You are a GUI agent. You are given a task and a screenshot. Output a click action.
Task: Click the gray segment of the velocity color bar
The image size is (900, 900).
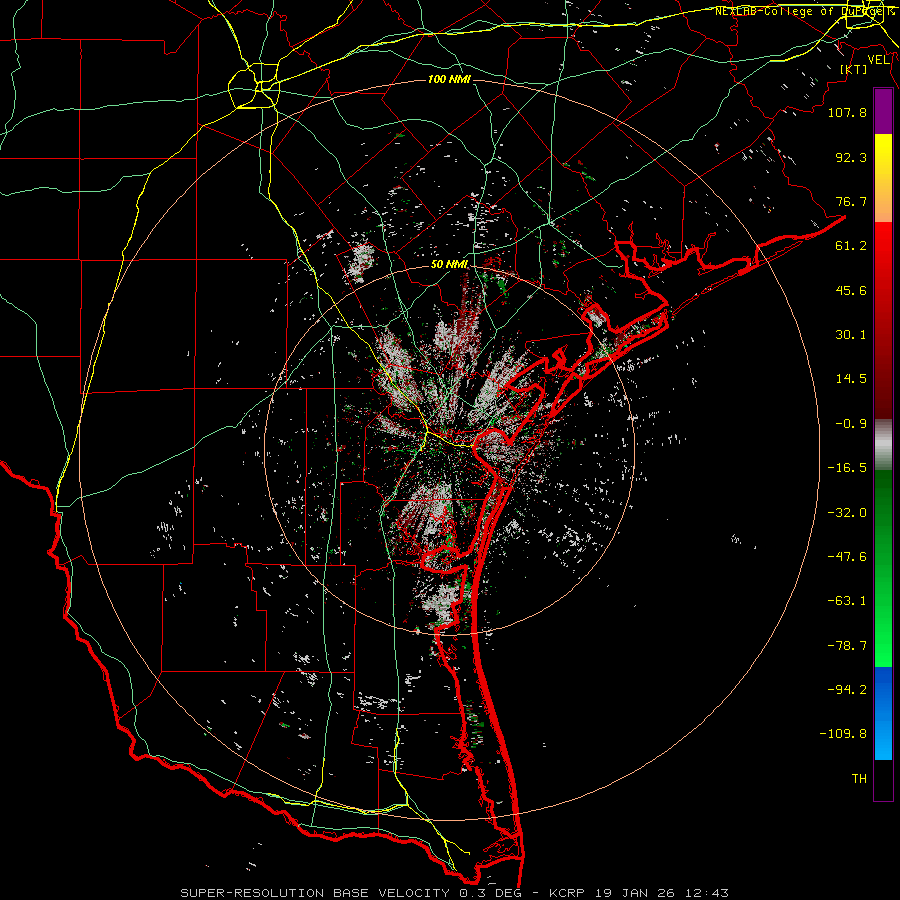883,445
